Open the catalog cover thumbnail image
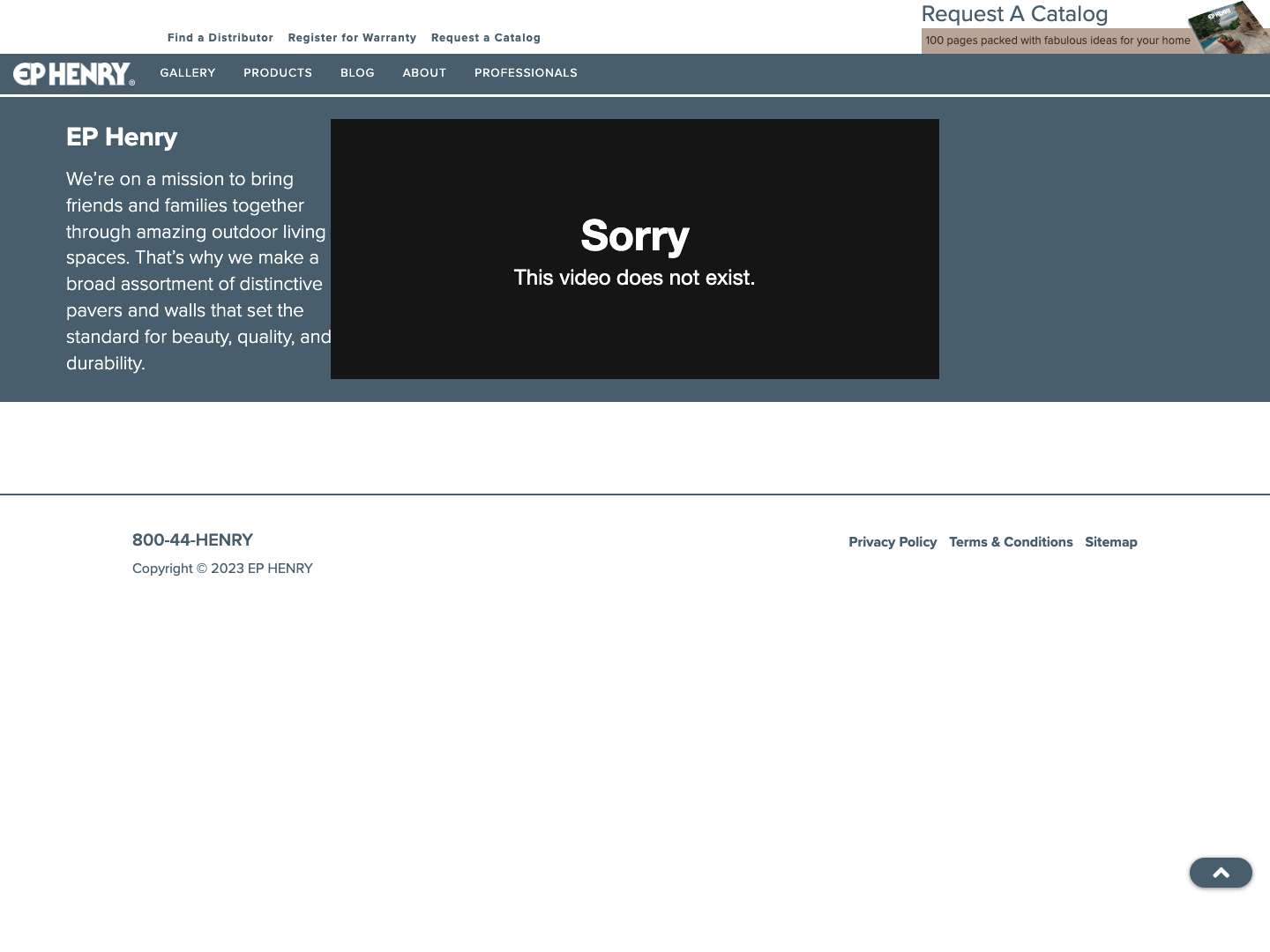Viewport: 1270px width, 952px height. 1229,27
